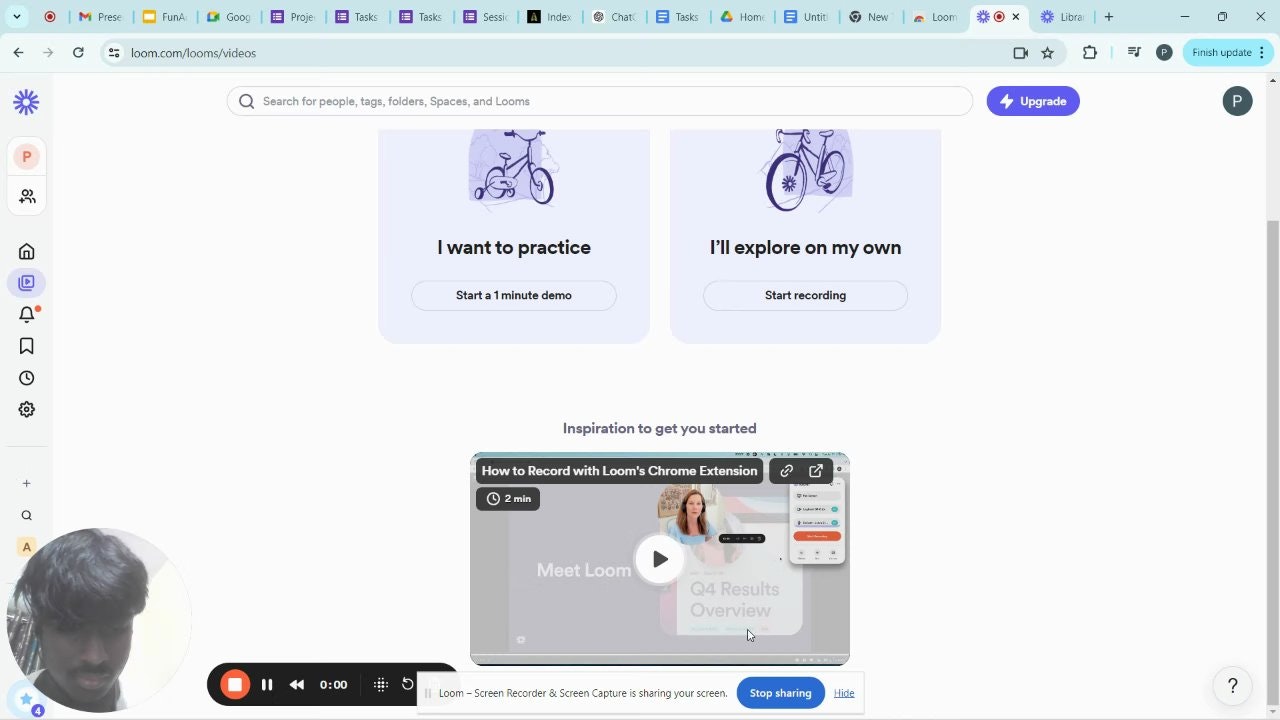
Task: Click the dotted grip icon on recording bar
Action: point(380,685)
